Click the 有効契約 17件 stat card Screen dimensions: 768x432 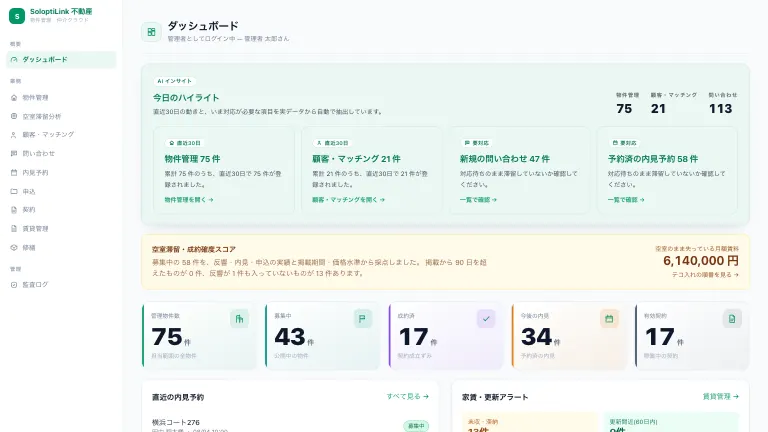[692, 336]
